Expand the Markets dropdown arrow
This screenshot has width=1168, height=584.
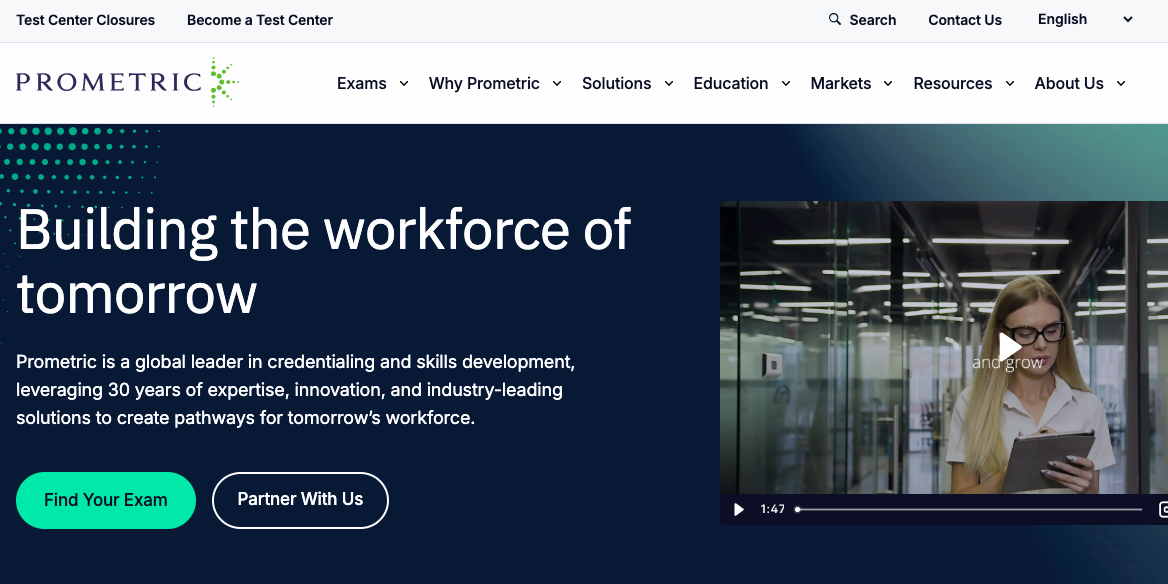click(887, 84)
